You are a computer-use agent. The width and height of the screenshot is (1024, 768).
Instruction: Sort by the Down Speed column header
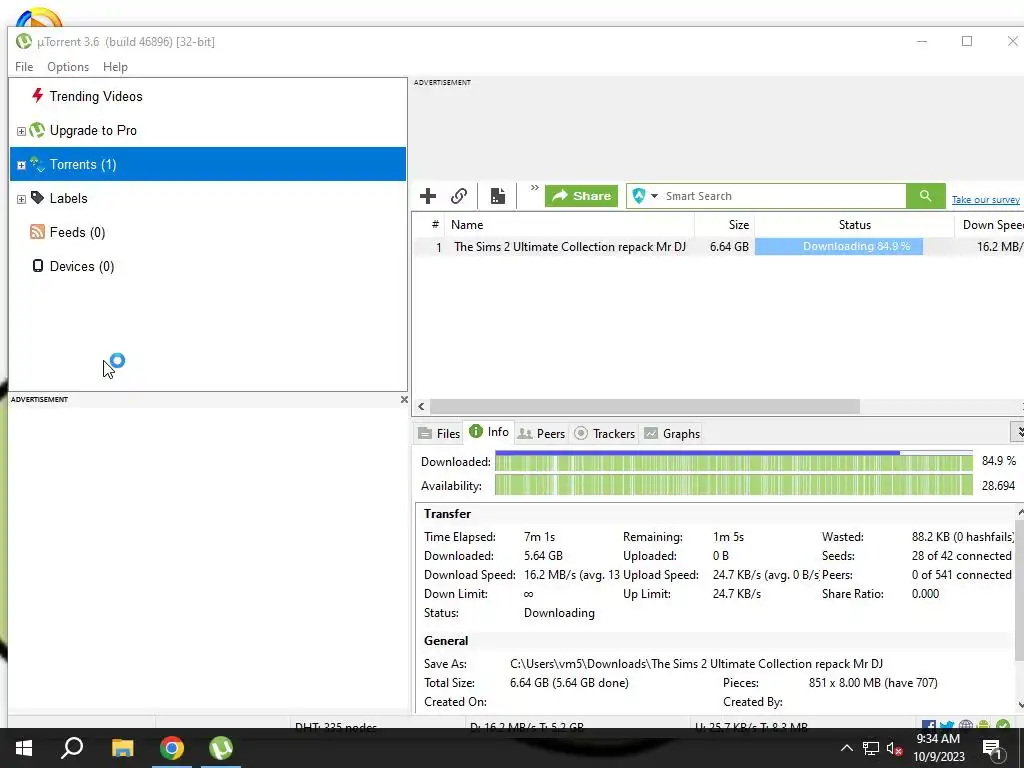[x=989, y=225]
